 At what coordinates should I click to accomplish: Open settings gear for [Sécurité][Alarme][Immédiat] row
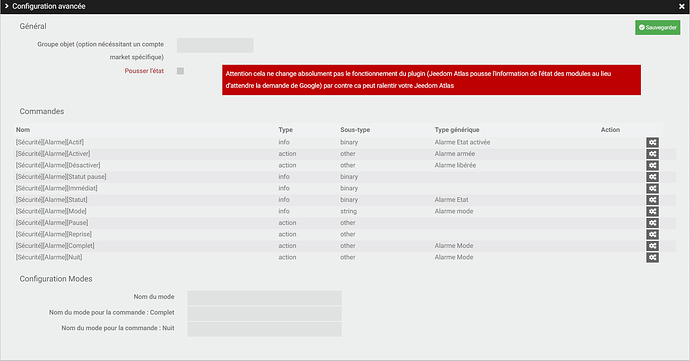click(652, 188)
